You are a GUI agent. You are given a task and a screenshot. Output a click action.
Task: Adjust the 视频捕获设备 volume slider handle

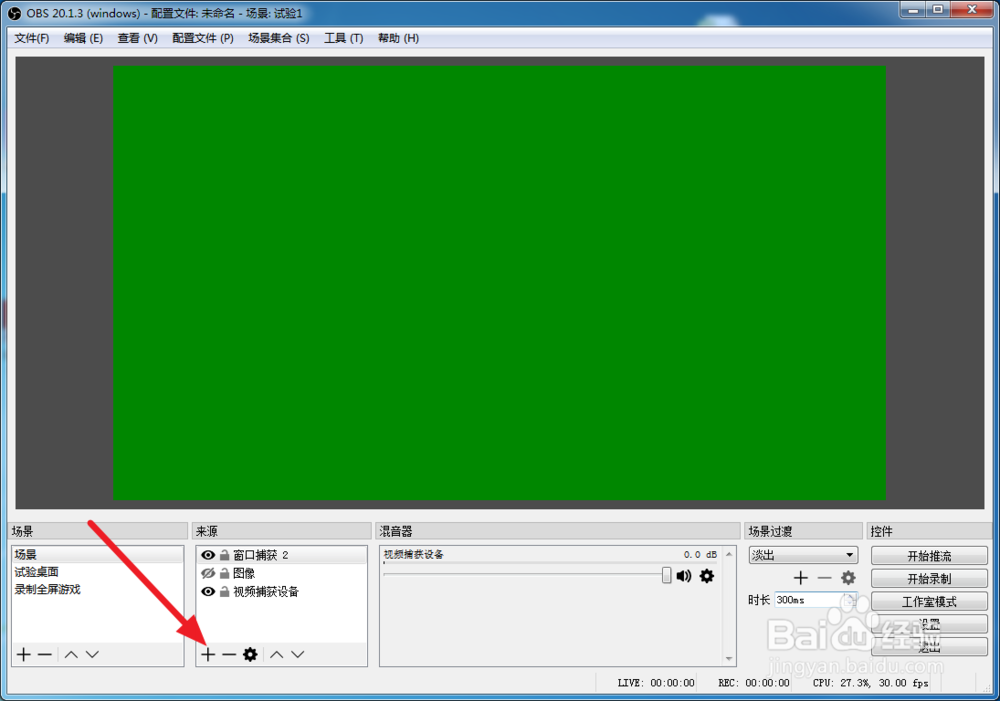pyautogui.click(x=666, y=575)
